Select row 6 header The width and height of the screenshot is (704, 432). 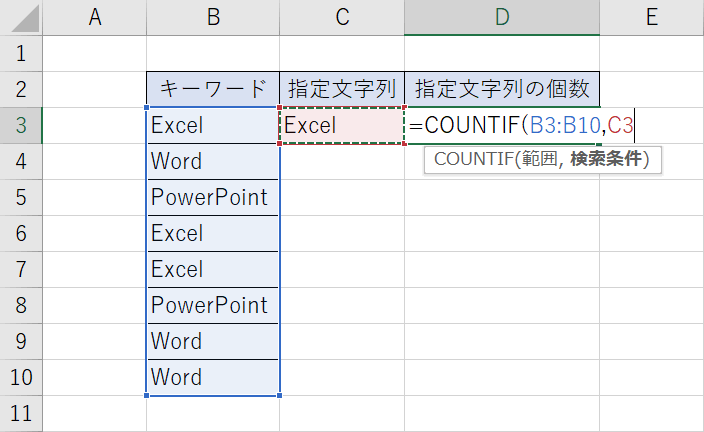[21, 233]
